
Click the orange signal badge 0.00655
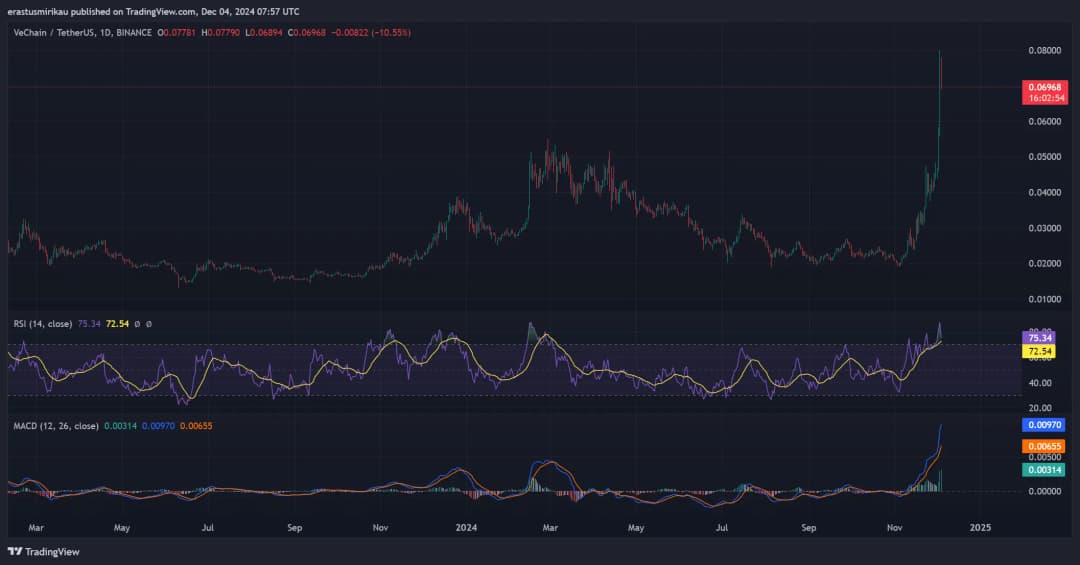(1041, 446)
